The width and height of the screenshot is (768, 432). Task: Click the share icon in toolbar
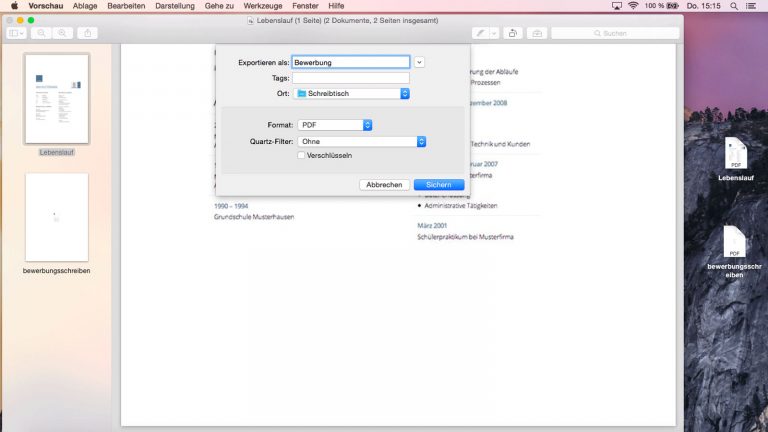click(x=88, y=33)
